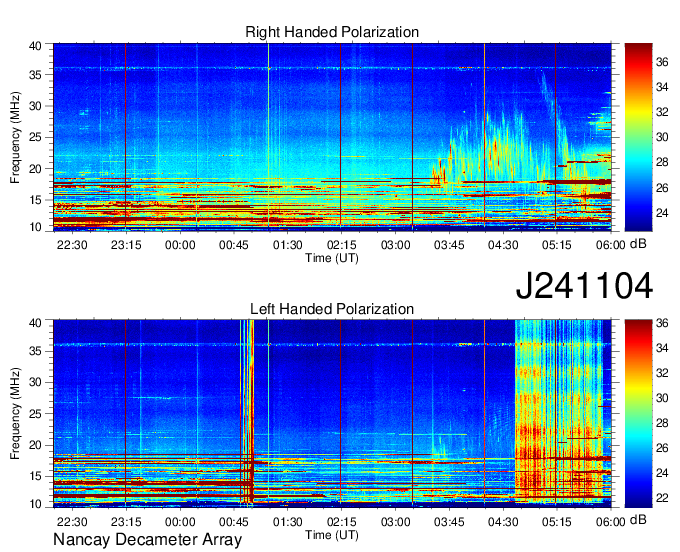Click the 'Right Handed Polarization' title
680x552 pixels.
pos(332,32)
